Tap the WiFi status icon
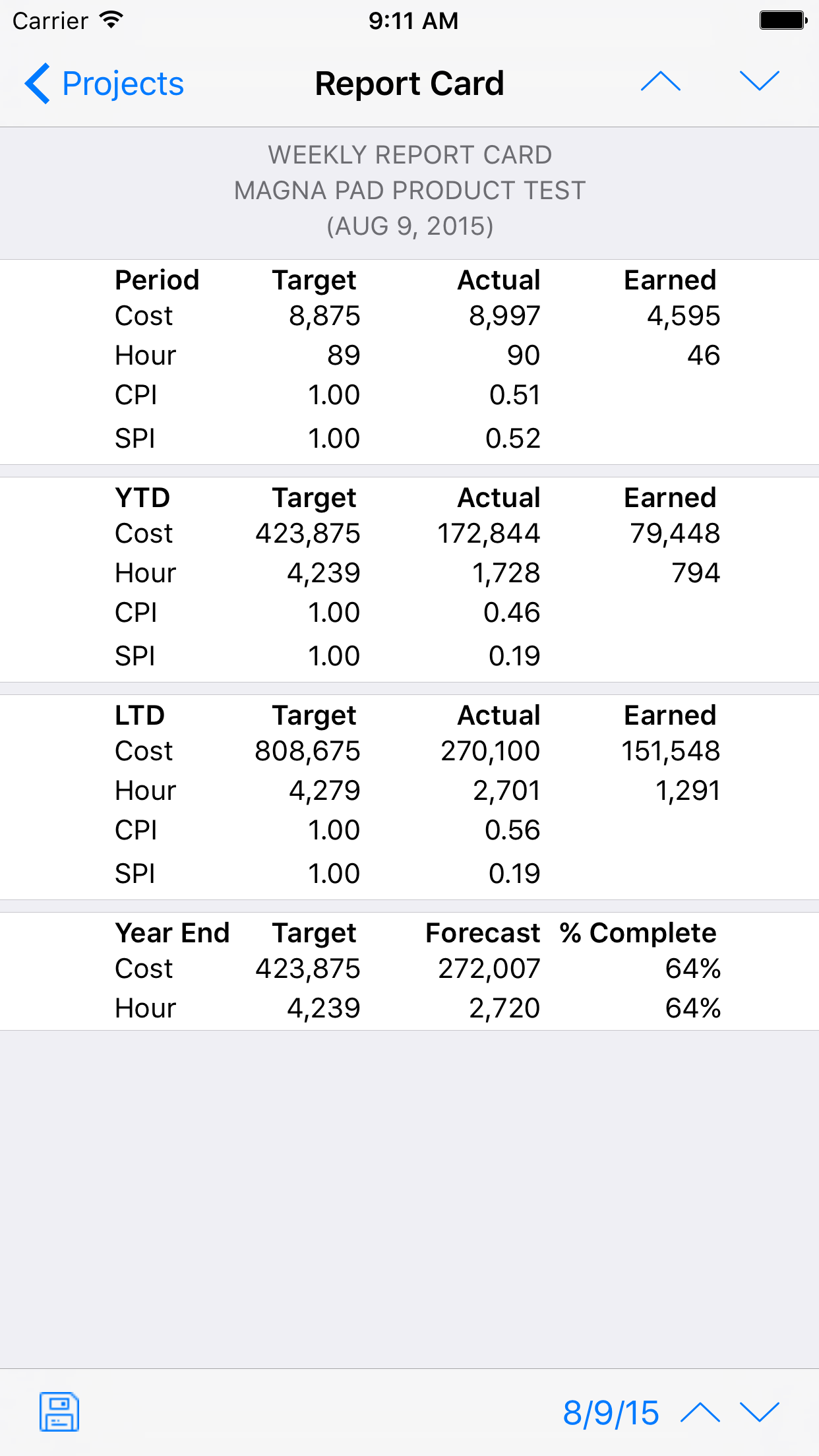The width and height of the screenshot is (819, 1456). [x=111, y=20]
